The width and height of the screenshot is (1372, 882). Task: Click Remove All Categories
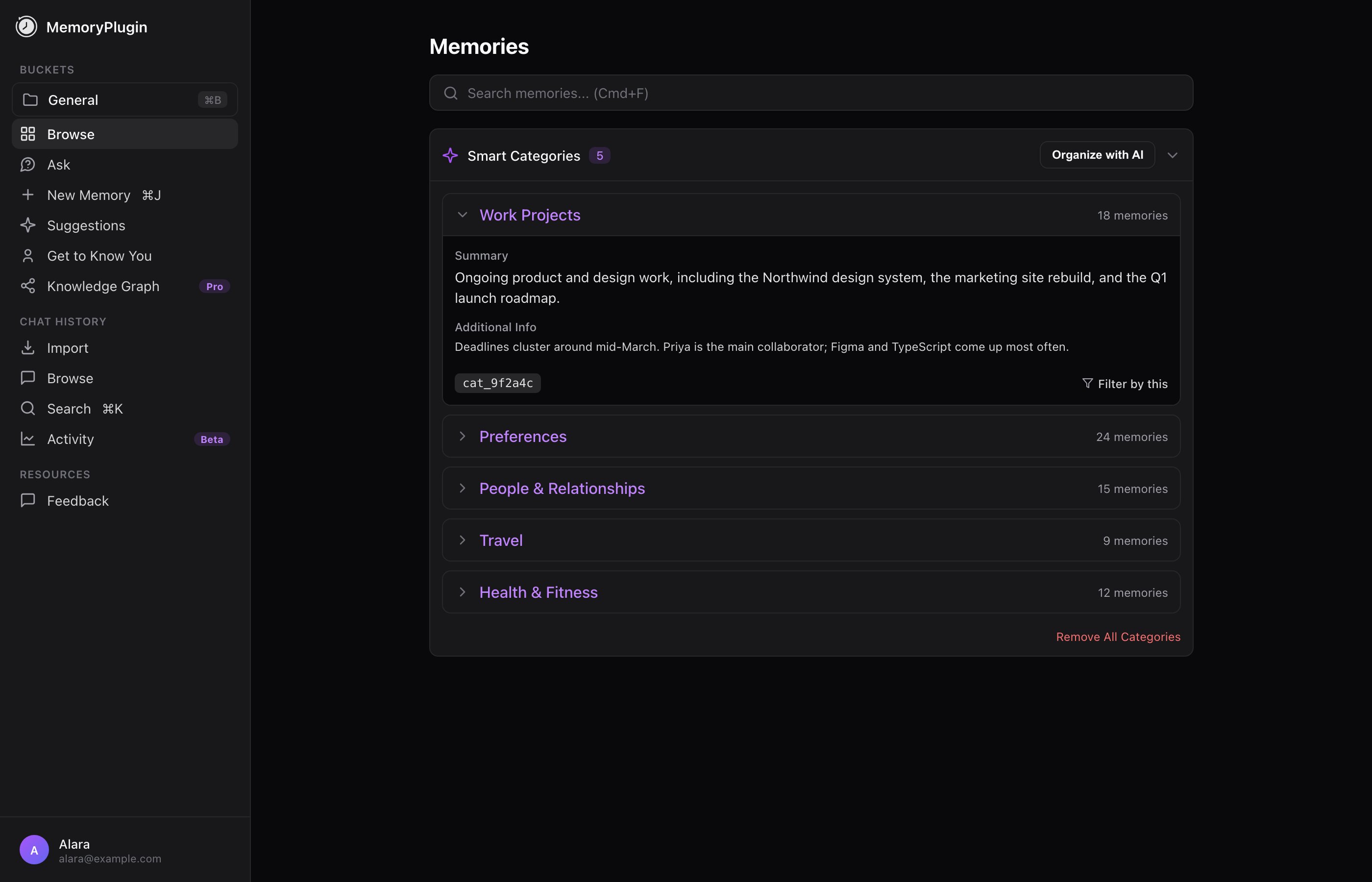tap(1118, 637)
